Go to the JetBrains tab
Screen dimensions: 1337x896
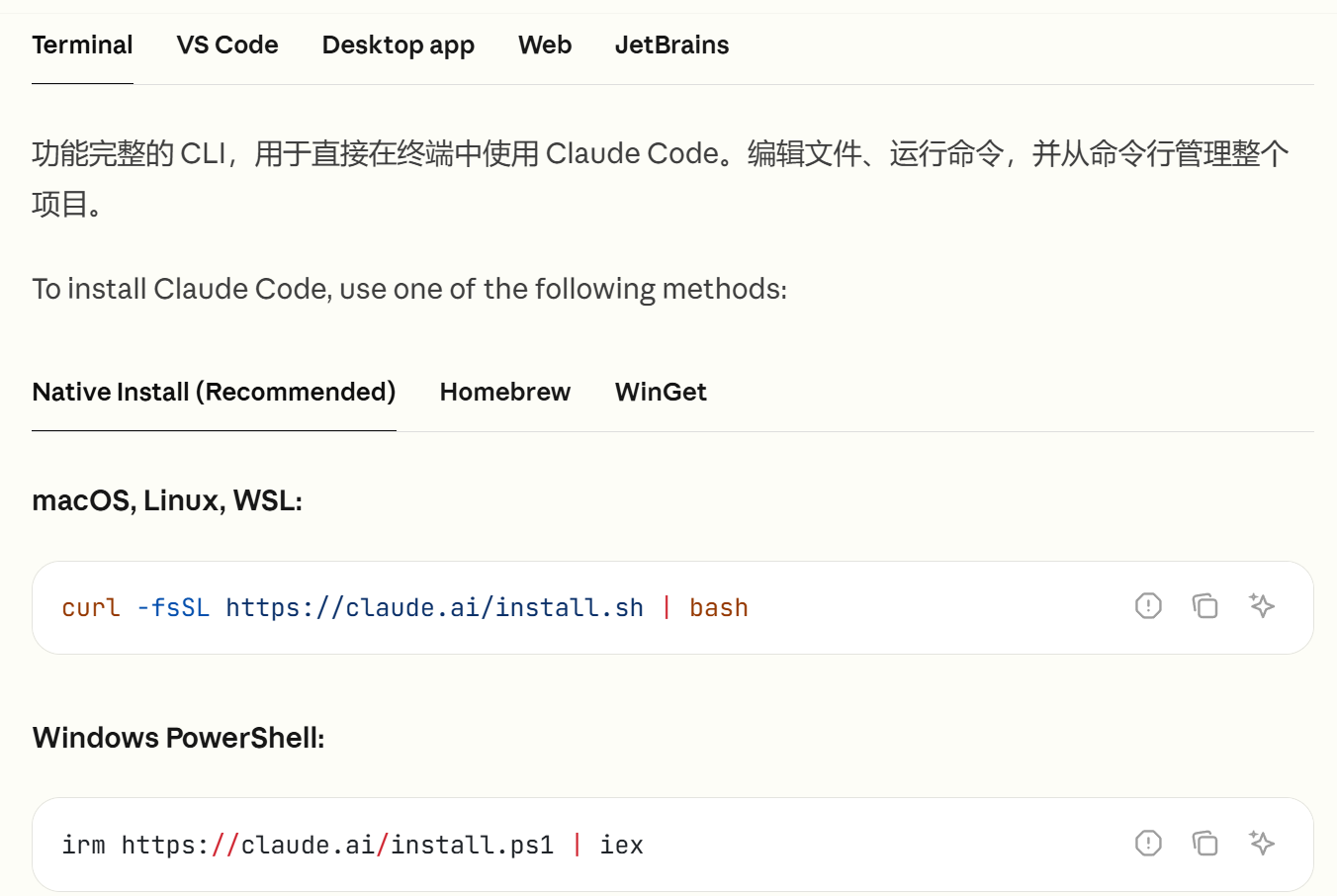coord(672,45)
